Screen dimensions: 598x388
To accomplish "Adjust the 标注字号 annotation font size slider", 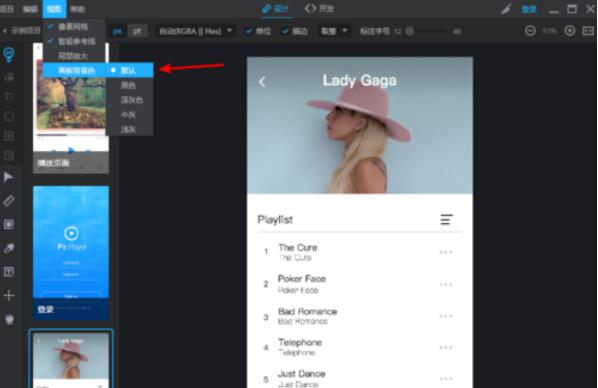I will pos(410,31).
